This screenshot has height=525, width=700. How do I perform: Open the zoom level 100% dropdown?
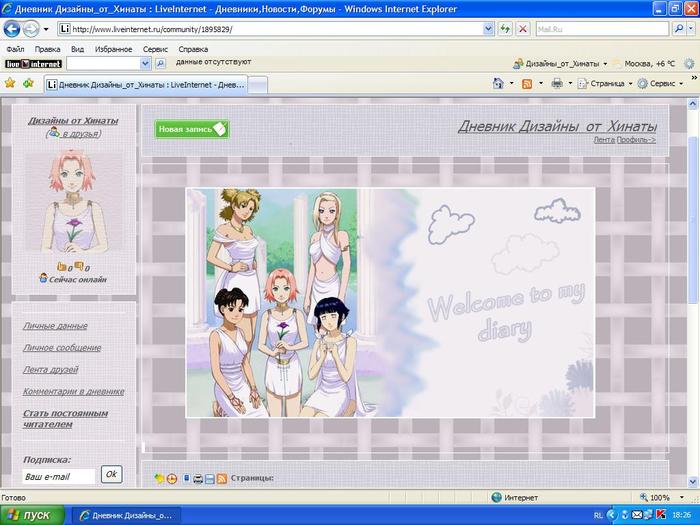tap(682, 497)
